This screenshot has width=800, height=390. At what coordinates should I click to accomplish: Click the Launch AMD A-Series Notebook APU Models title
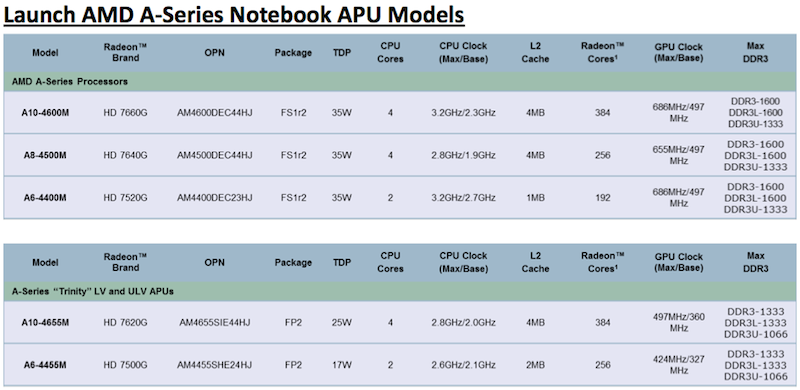tap(234, 15)
